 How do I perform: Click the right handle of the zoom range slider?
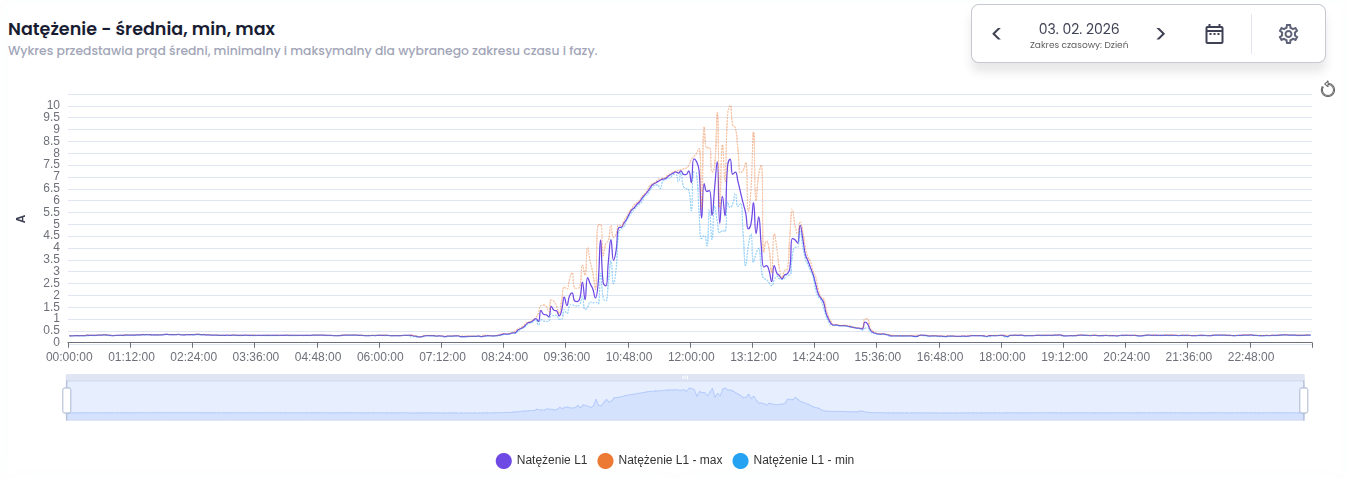point(1303,400)
